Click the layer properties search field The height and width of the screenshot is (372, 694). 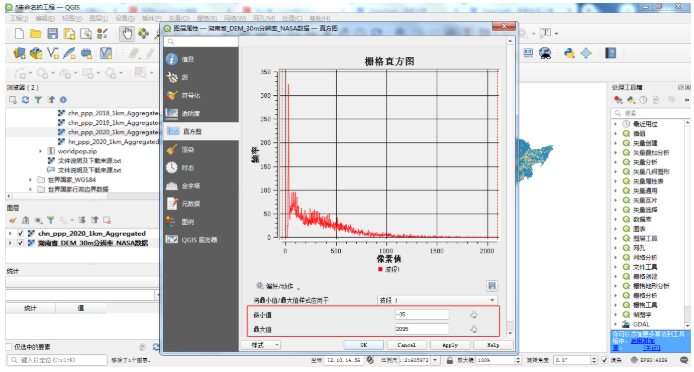(201, 42)
